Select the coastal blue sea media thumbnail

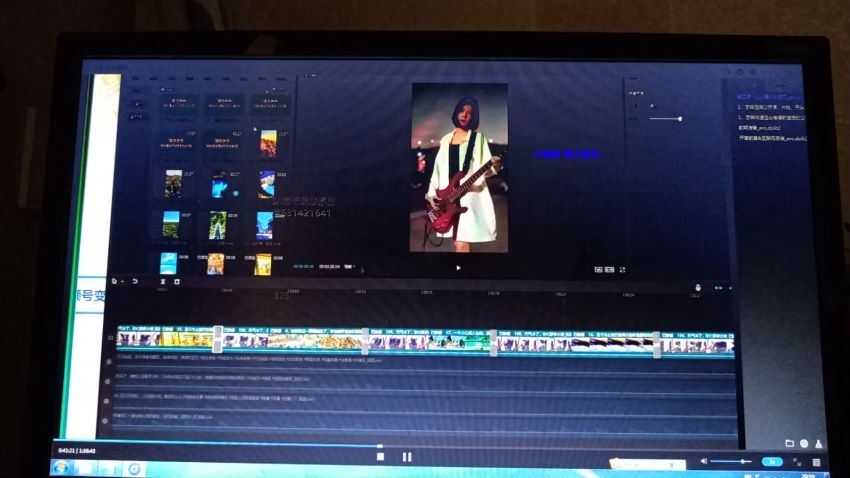265,225
